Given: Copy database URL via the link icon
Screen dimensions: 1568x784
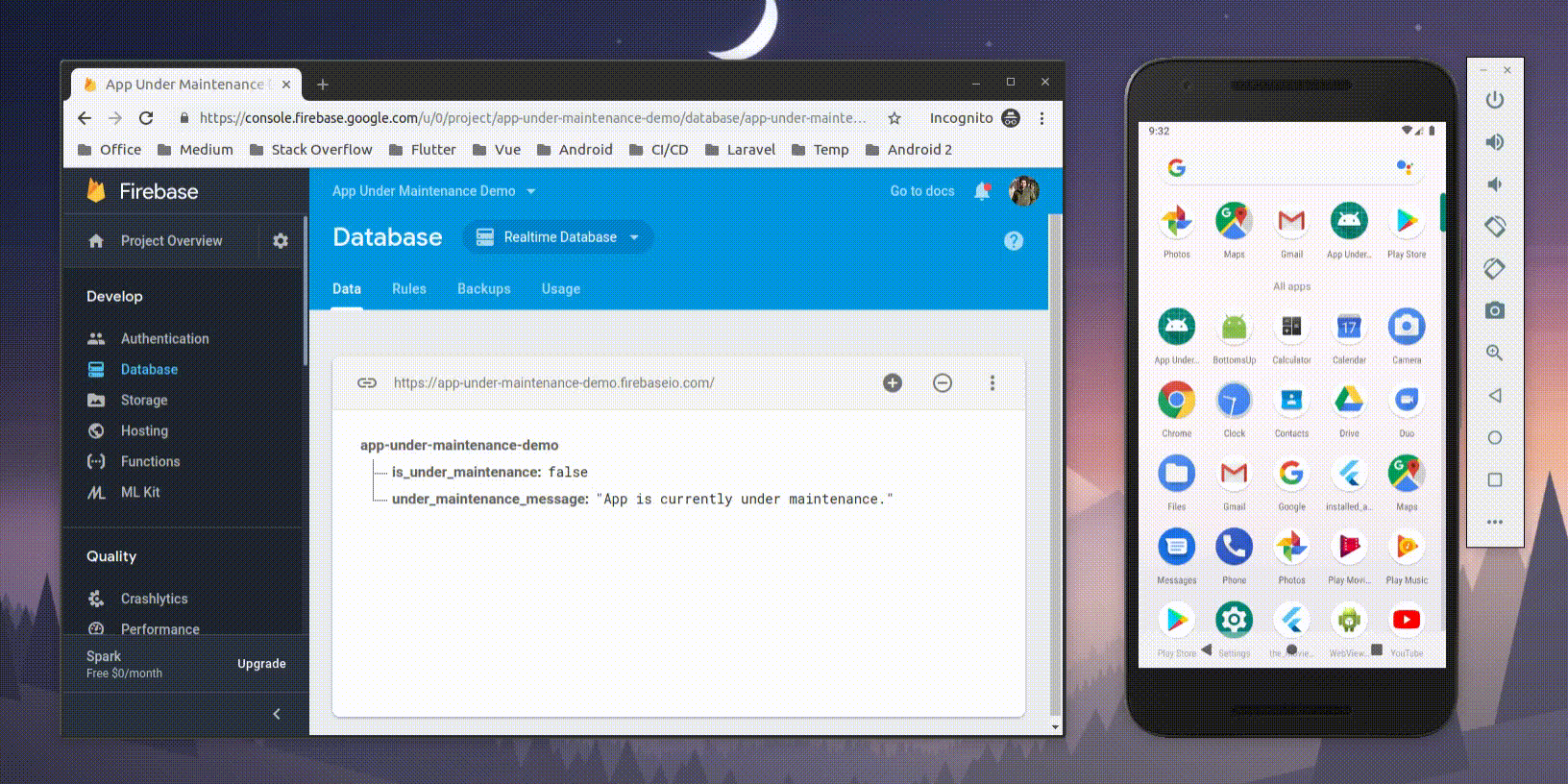Looking at the screenshot, I should (x=367, y=382).
